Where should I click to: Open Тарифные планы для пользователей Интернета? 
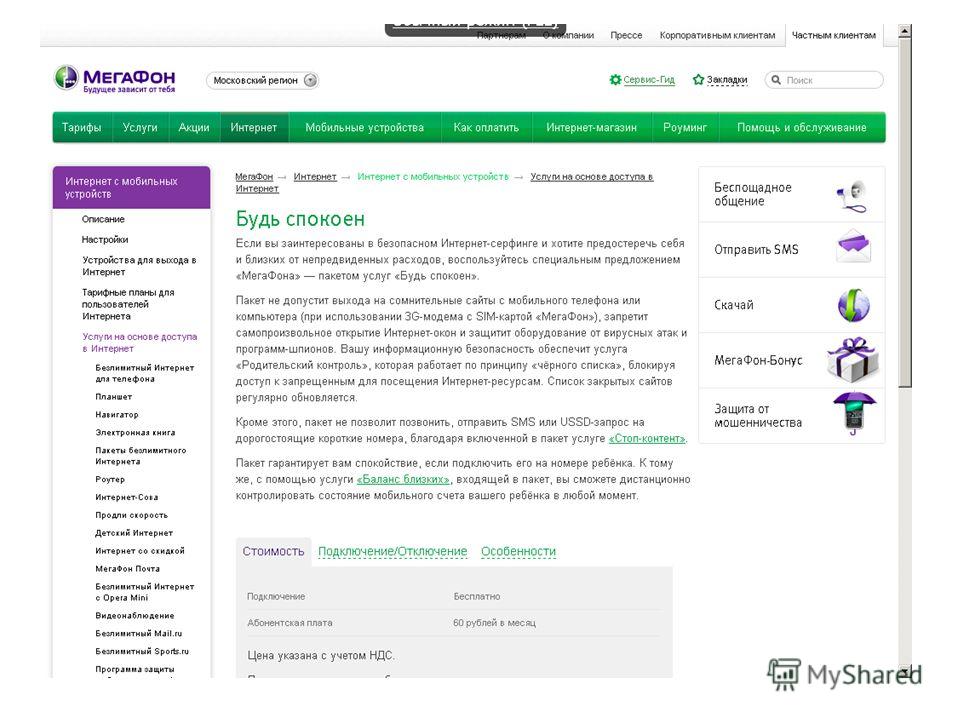click(128, 304)
